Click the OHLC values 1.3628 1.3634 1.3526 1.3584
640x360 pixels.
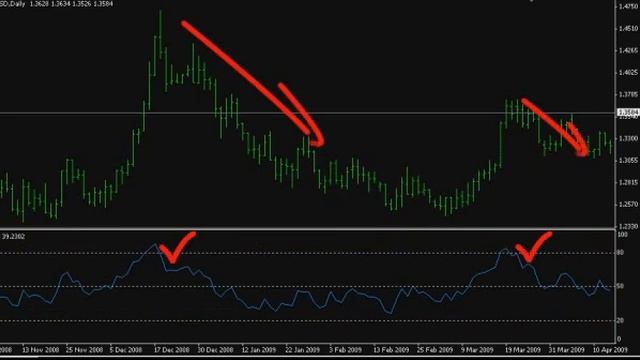pyautogui.click(x=71, y=4)
